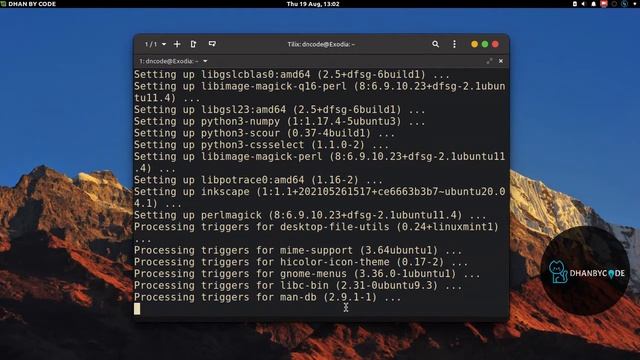Click 'Processing triggers for desktop-file-utils' line
640x360 pixels.
coord(316,227)
